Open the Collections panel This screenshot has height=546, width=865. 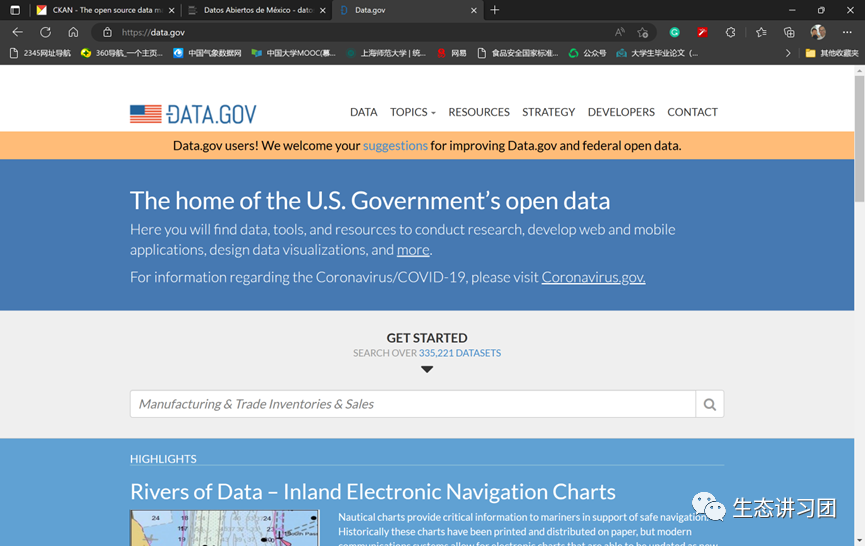(x=789, y=33)
